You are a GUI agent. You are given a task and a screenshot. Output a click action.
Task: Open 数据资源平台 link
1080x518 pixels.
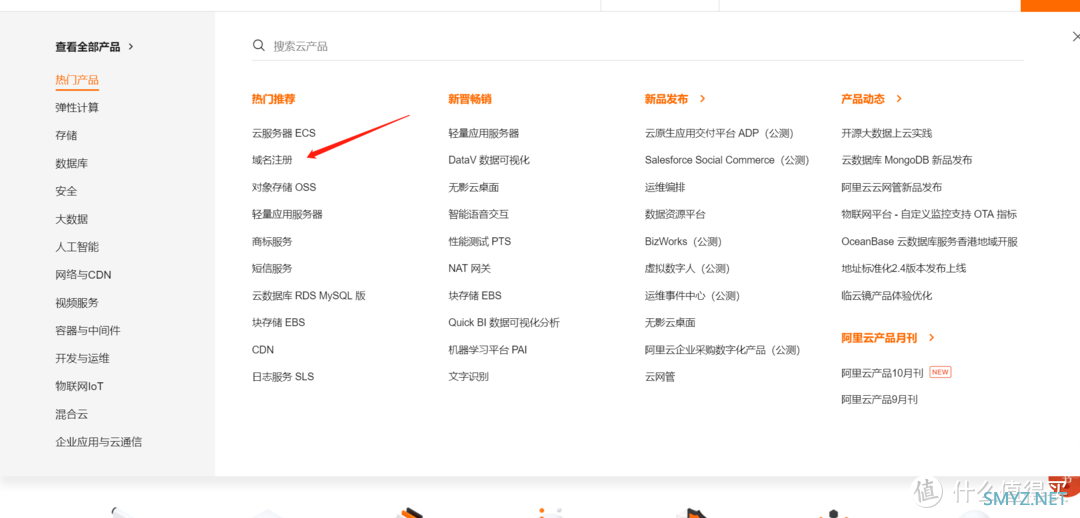[x=675, y=214]
